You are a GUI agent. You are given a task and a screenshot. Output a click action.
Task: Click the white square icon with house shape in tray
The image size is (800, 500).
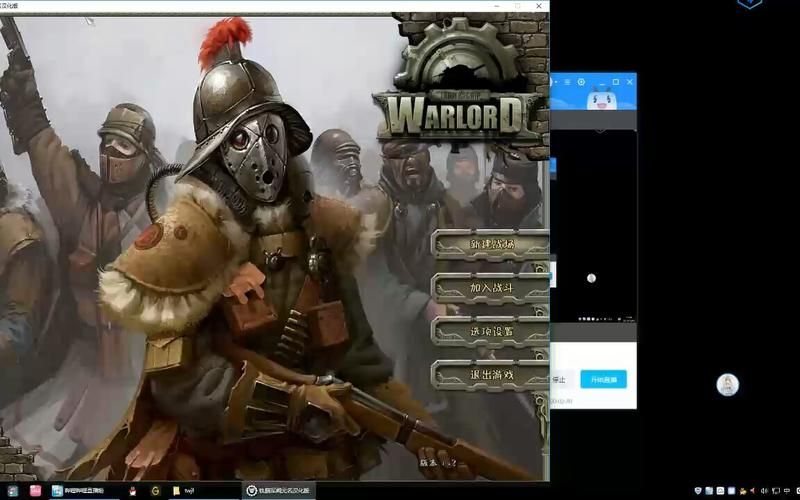720,491
